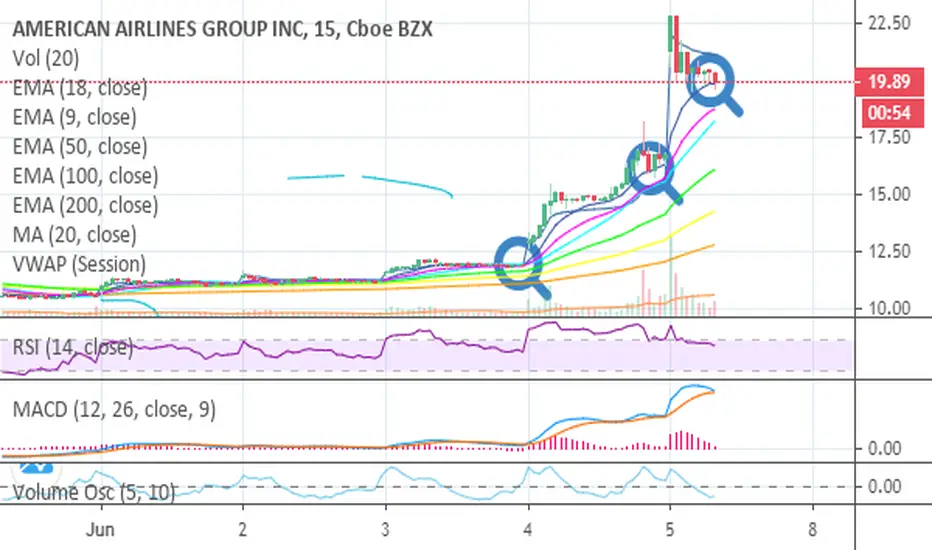Click the Volume Osc pane 0.00 axis value
Image resolution: width=932 pixels, height=550 pixels.
coord(884,487)
